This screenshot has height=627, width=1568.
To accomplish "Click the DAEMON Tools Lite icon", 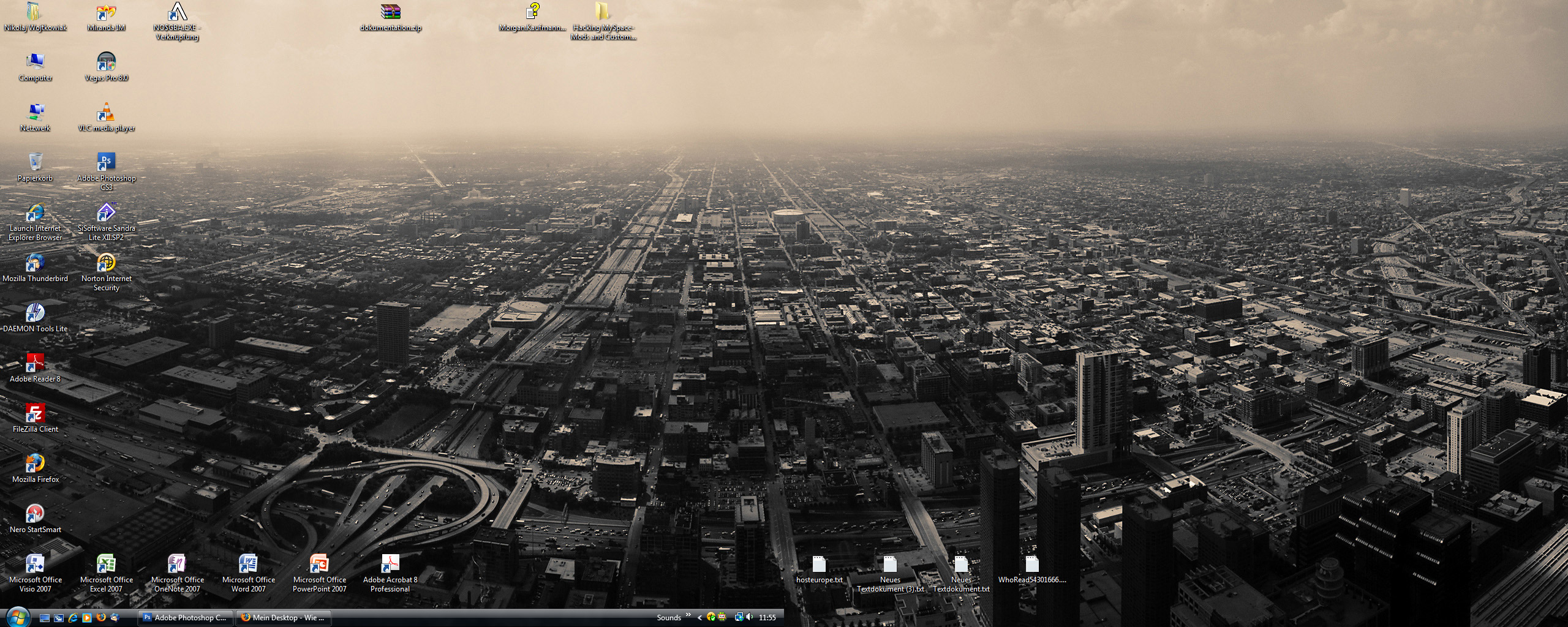I will click(x=35, y=313).
